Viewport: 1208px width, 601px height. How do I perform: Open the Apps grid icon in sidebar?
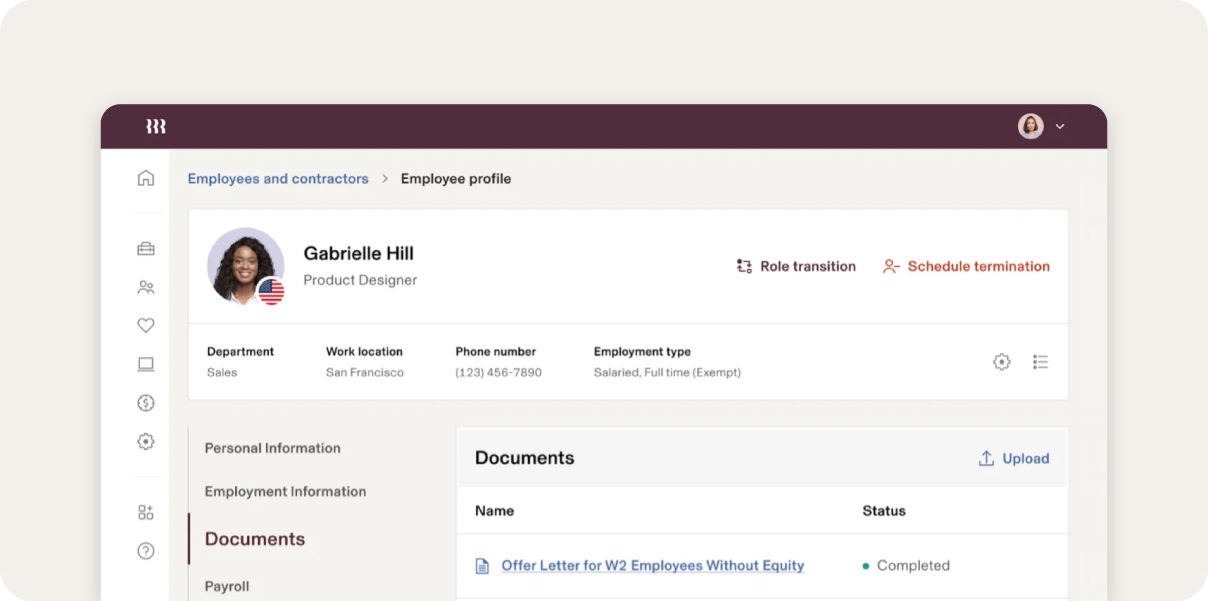[146, 512]
